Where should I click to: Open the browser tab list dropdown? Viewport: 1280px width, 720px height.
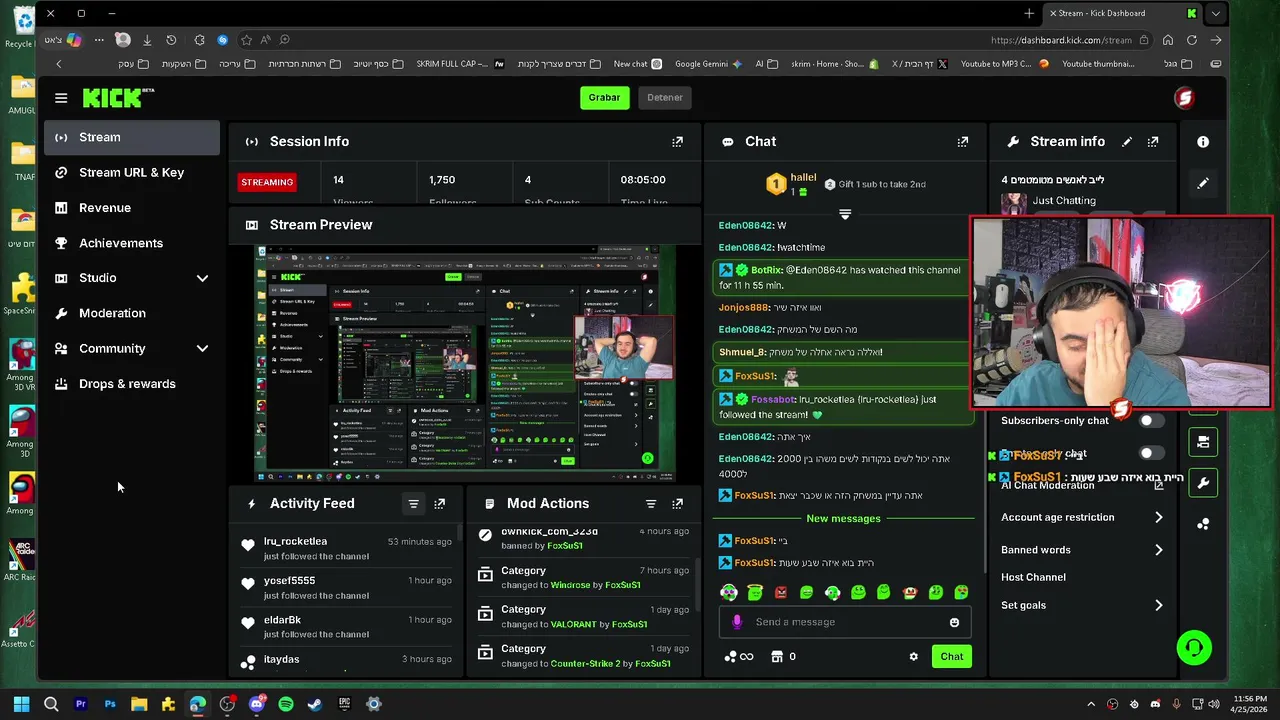pyautogui.click(x=1215, y=13)
